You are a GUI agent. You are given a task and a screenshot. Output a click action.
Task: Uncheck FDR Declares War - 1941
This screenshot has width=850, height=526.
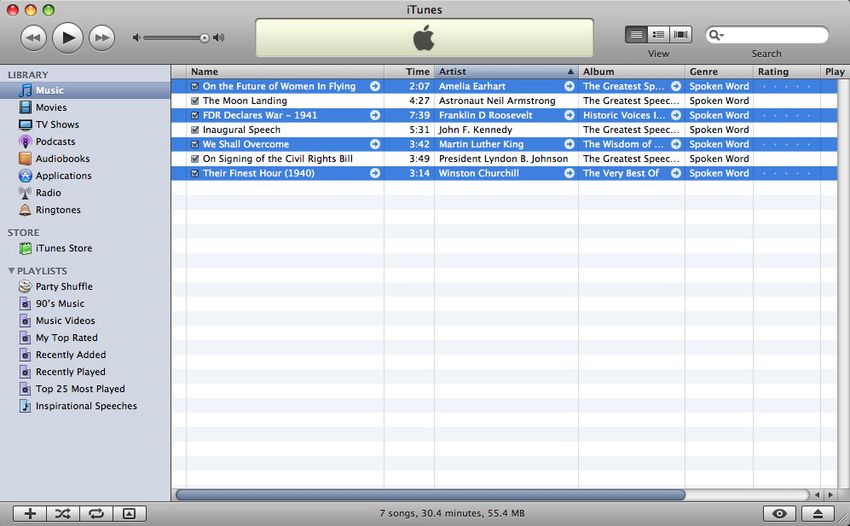click(195, 116)
